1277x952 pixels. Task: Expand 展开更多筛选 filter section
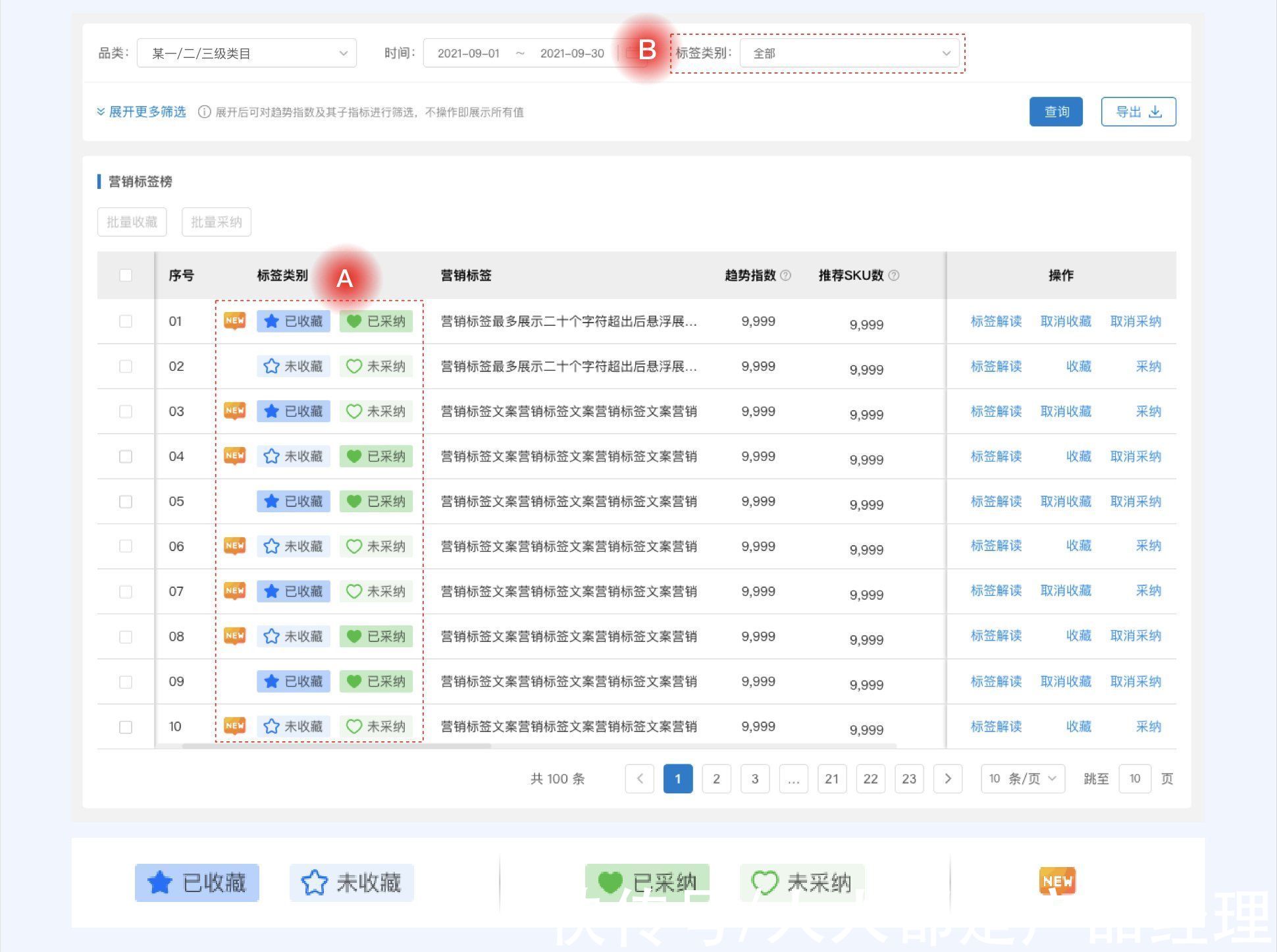[142, 112]
